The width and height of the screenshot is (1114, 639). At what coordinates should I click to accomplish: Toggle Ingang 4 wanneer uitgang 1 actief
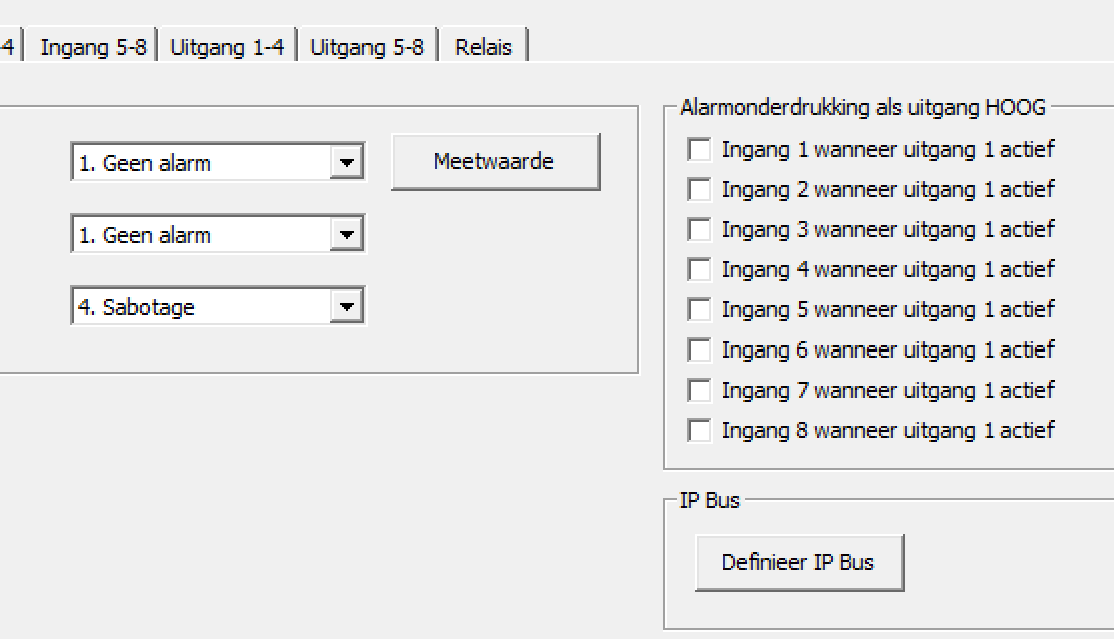click(x=700, y=270)
